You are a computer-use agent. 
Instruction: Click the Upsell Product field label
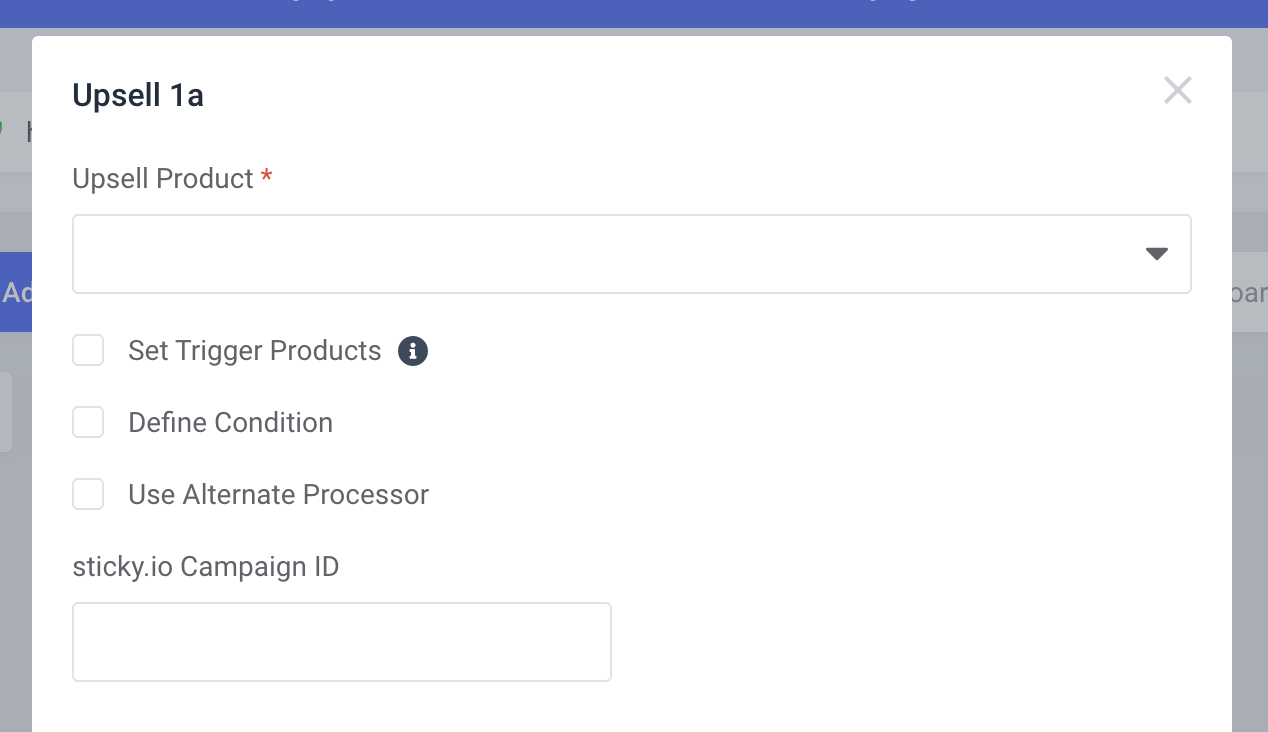point(162,179)
